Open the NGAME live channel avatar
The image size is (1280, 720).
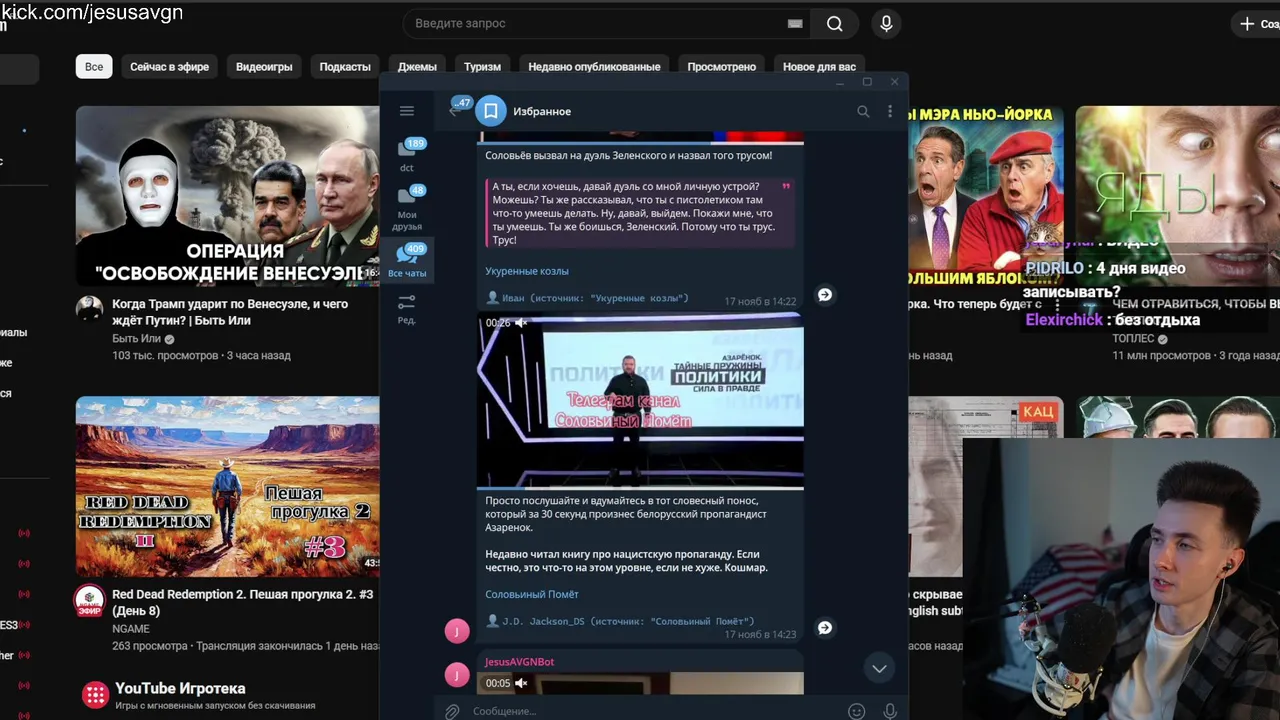[x=90, y=601]
